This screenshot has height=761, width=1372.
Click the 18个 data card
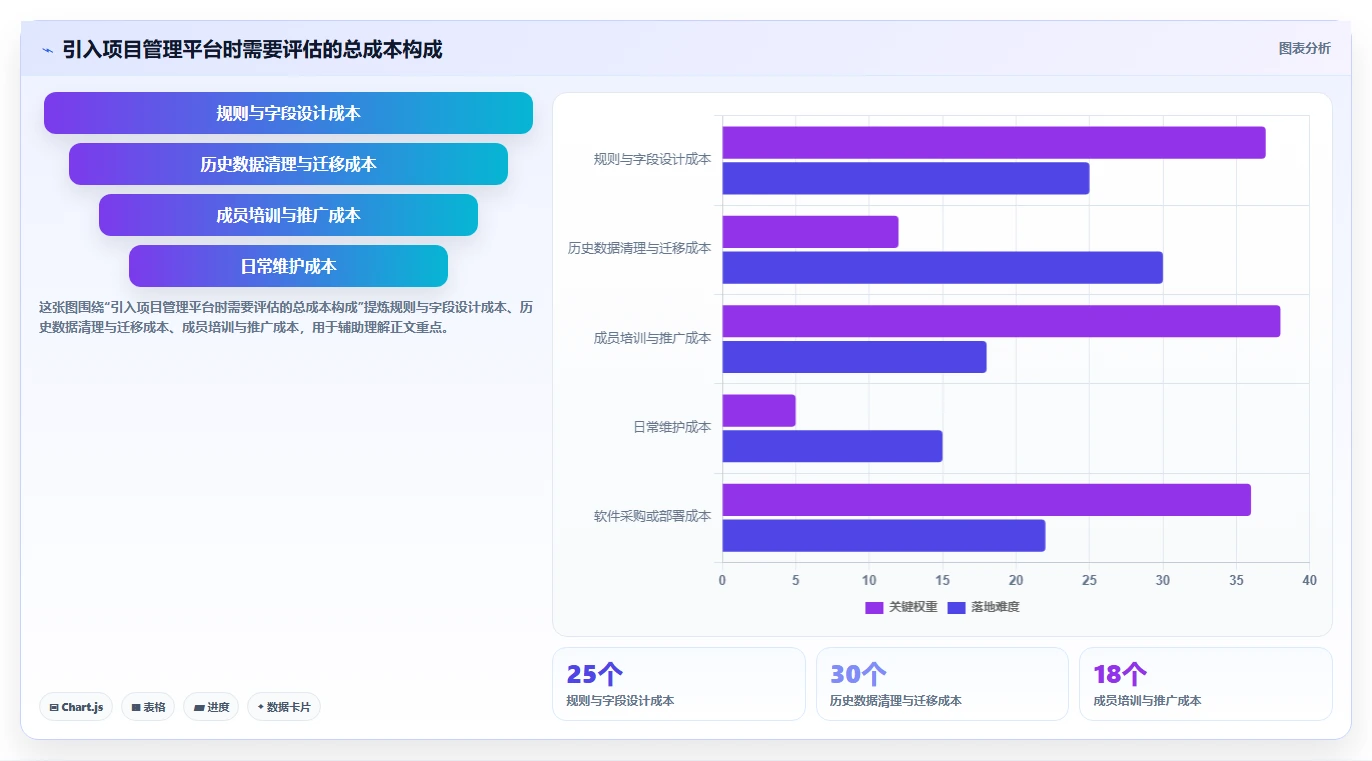point(1206,684)
